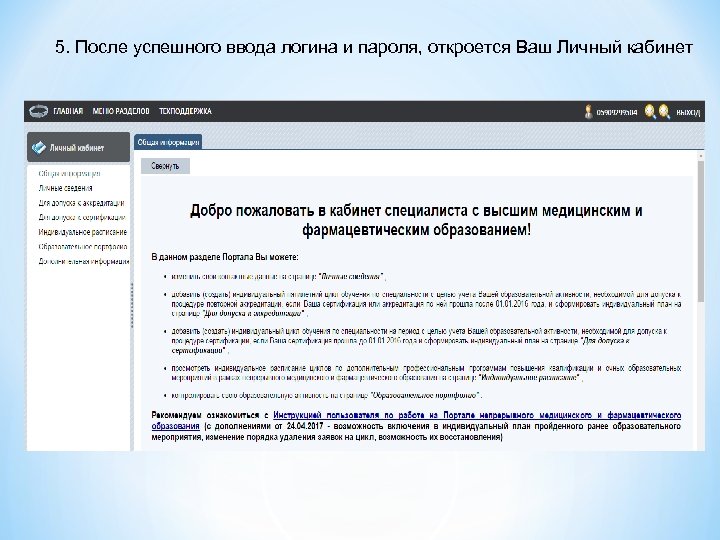Open the Инструкцией пользователя portal link
Viewport: 720px width, 540px height.
(416, 420)
